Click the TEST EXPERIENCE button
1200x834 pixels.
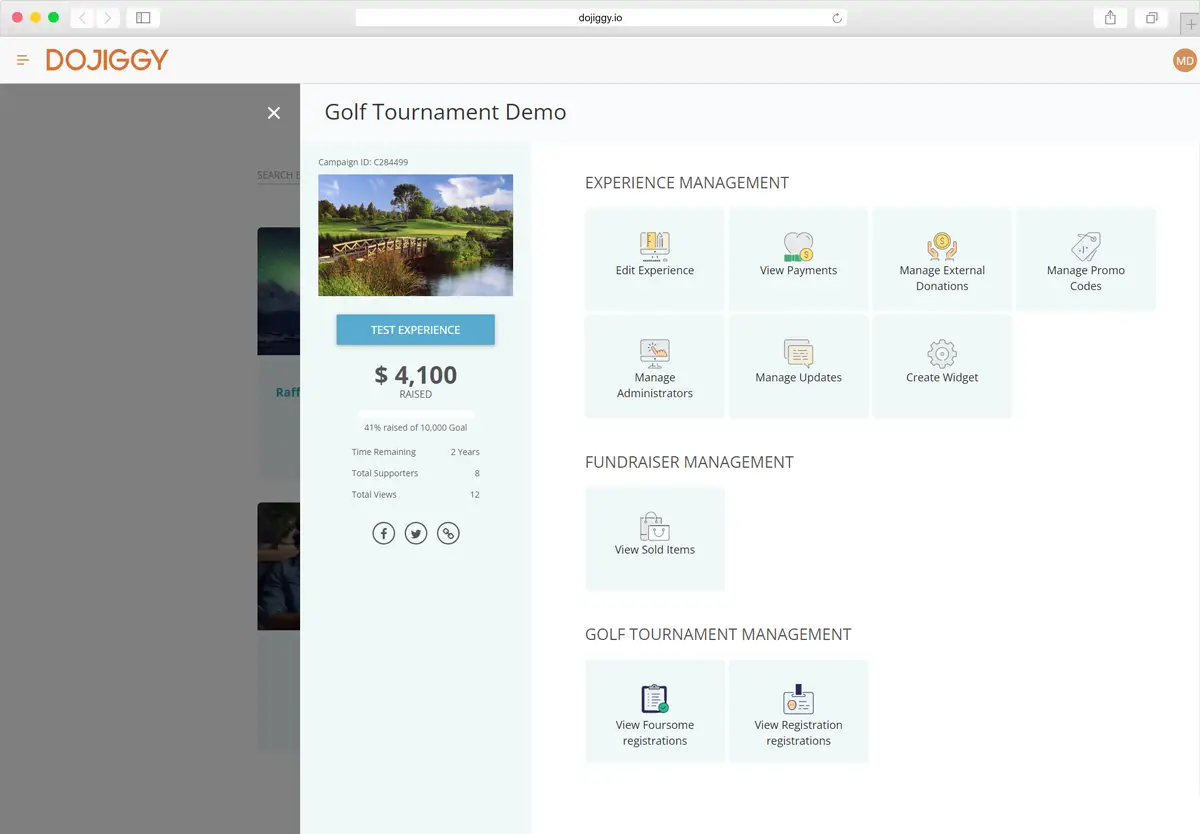tap(415, 329)
